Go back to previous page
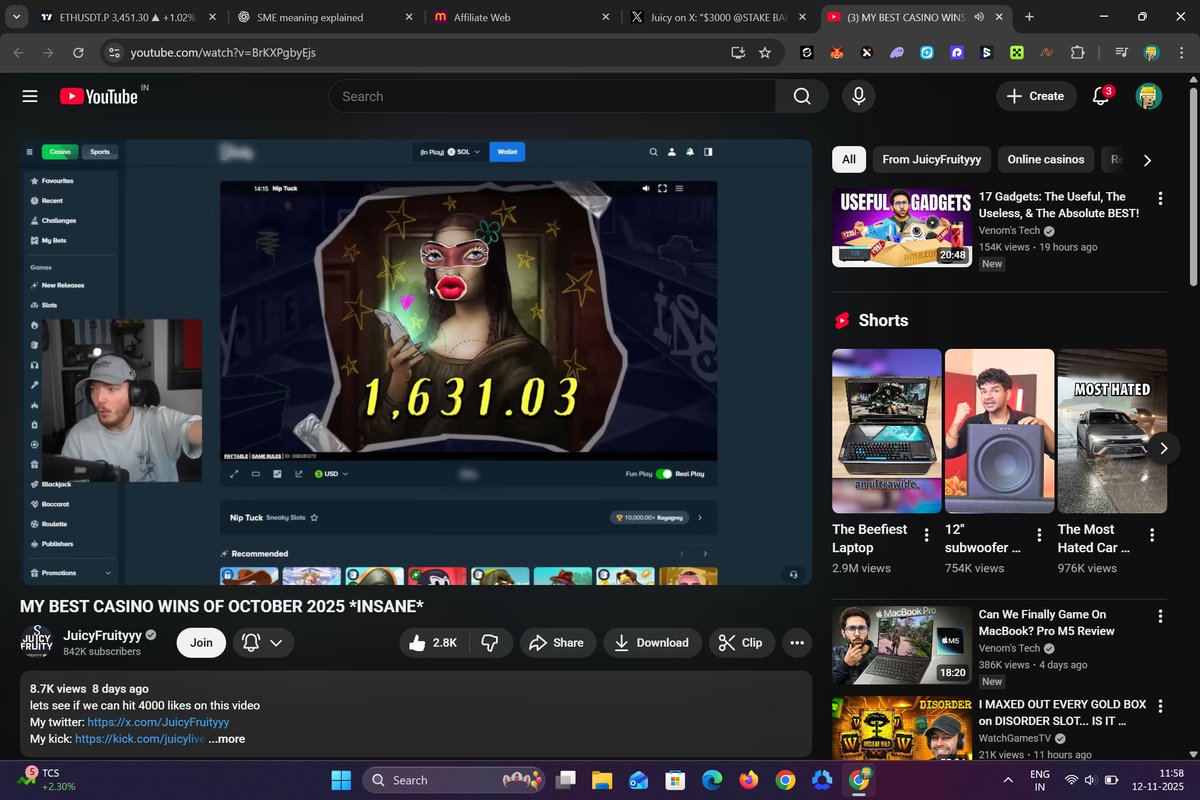This screenshot has width=1200, height=800. [19, 52]
